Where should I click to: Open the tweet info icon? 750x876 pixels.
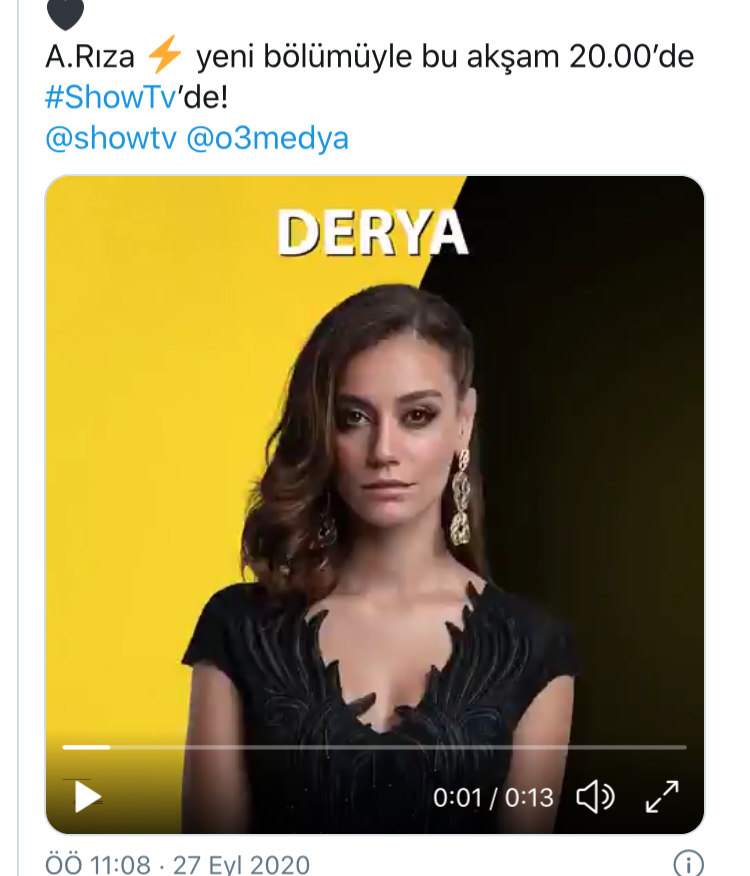tap(688, 864)
